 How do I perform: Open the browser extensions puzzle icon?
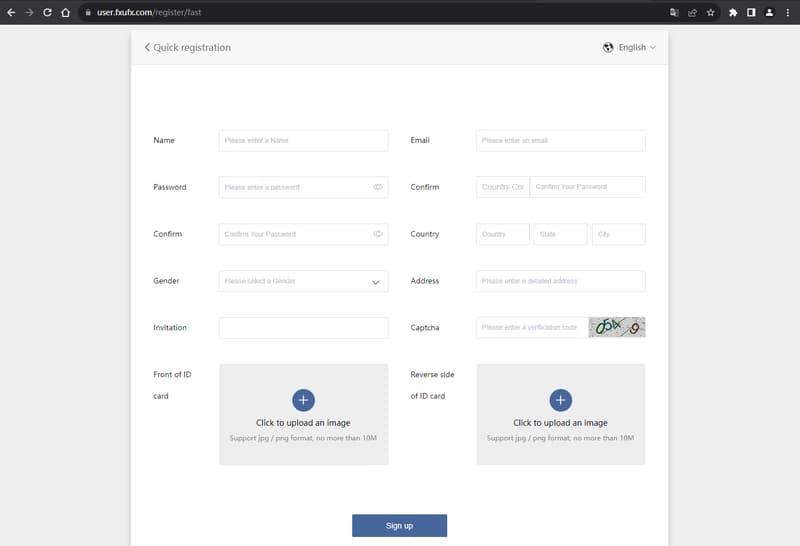tap(733, 12)
